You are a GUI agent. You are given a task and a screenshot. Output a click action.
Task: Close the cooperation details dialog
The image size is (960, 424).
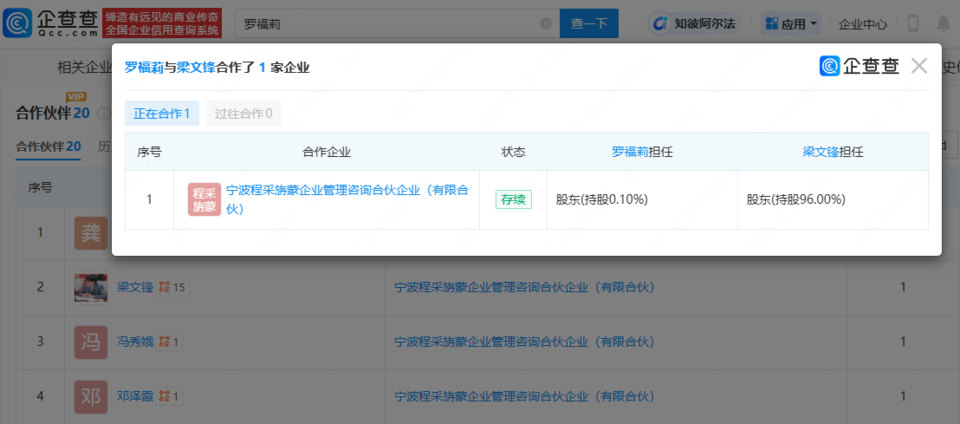click(x=919, y=66)
